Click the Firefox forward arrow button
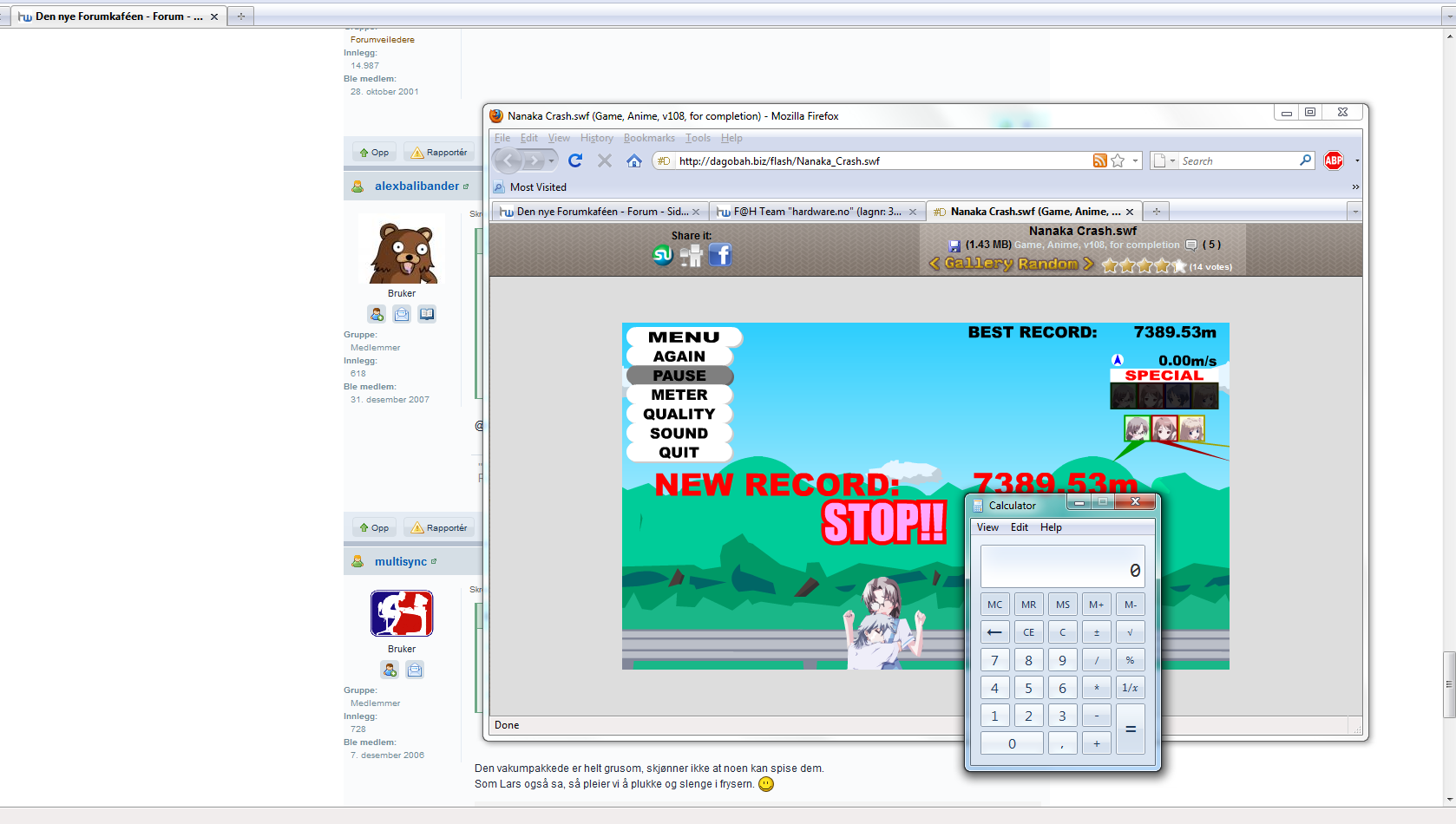1456x824 pixels. [535, 160]
